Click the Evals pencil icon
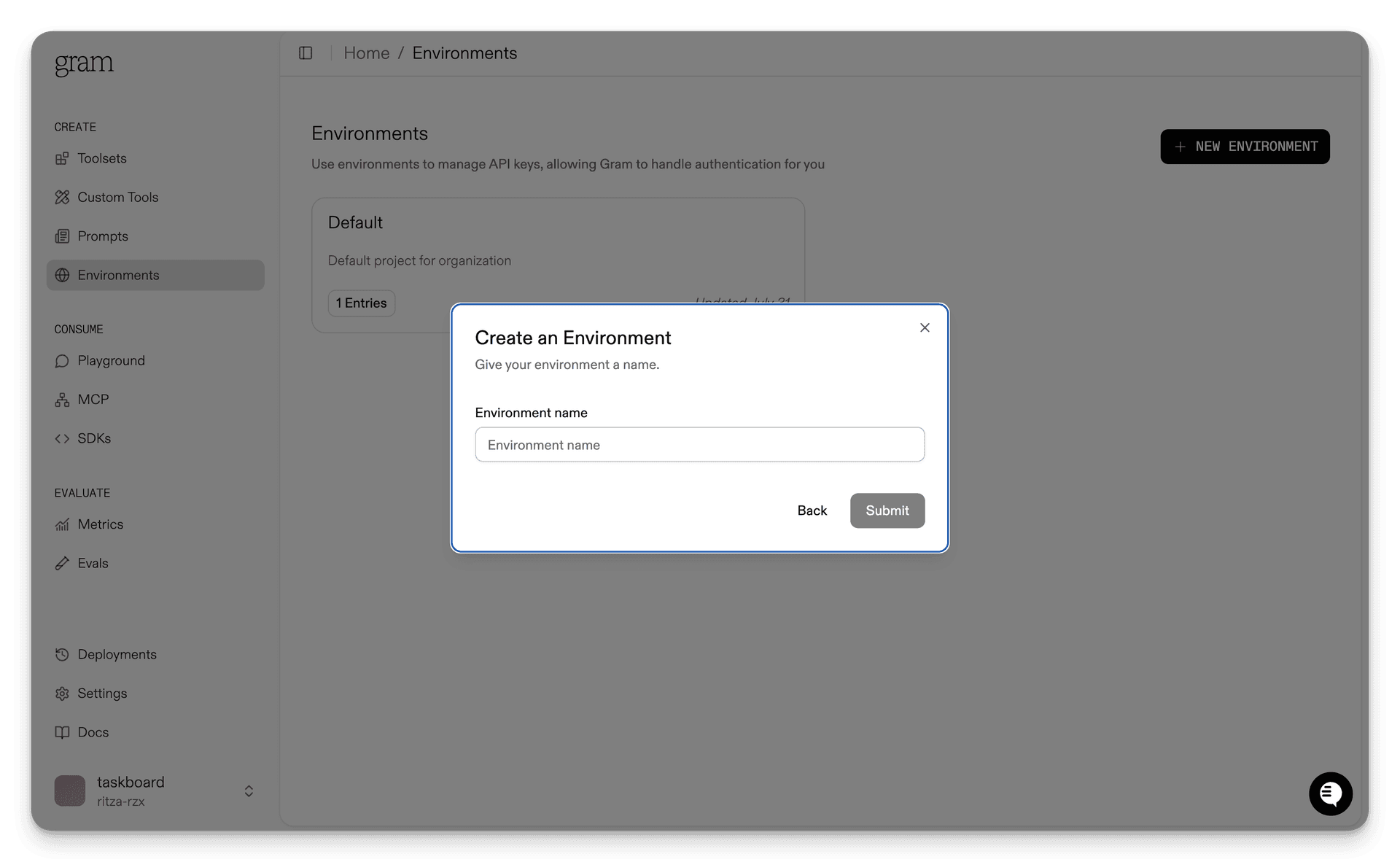The image size is (1400, 862). click(x=63, y=563)
